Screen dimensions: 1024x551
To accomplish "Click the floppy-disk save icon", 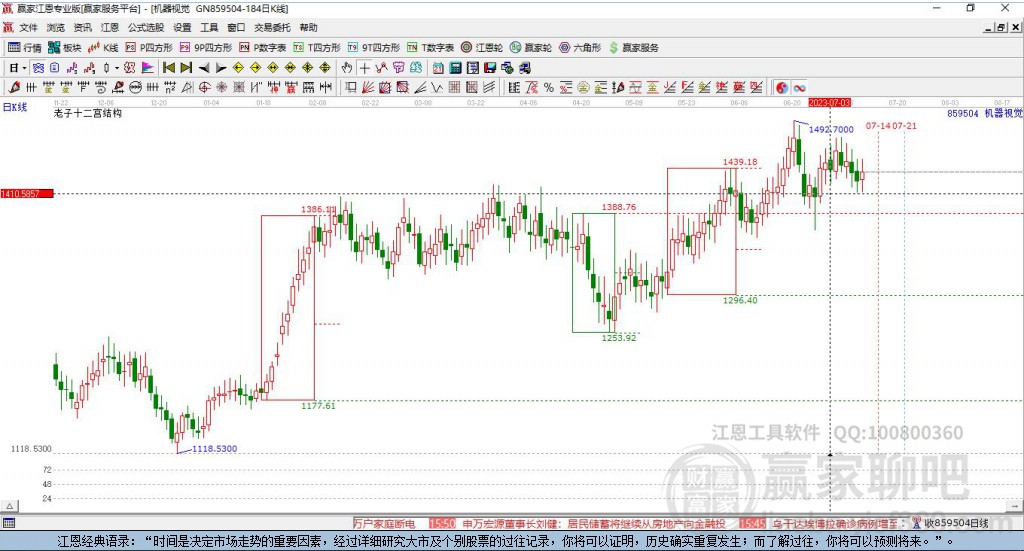I will point(490,68).
